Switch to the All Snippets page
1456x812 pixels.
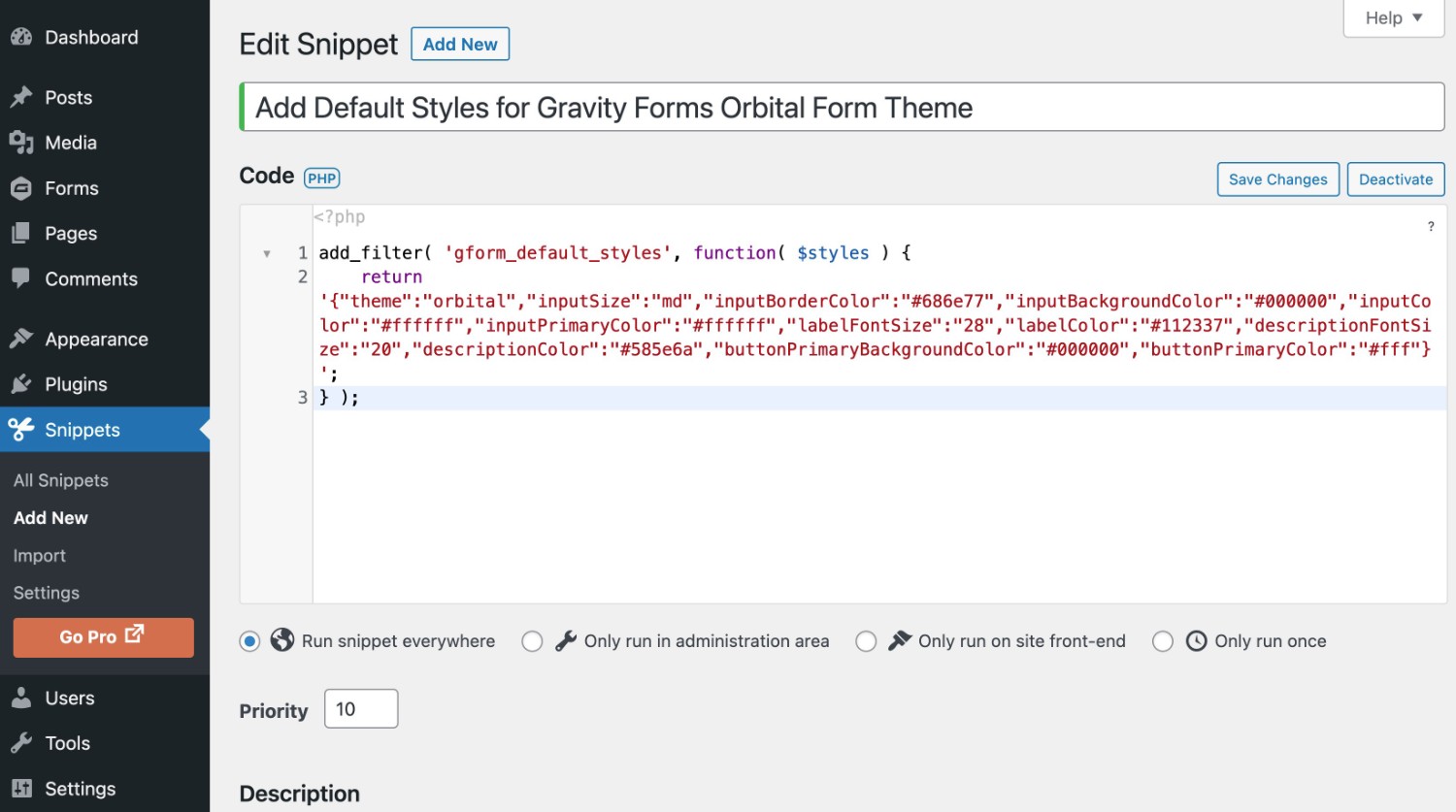[60, 479]
